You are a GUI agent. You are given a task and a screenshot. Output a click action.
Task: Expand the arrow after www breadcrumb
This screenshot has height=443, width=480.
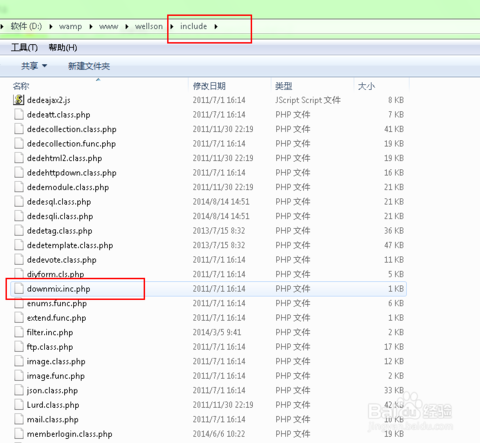127,27
